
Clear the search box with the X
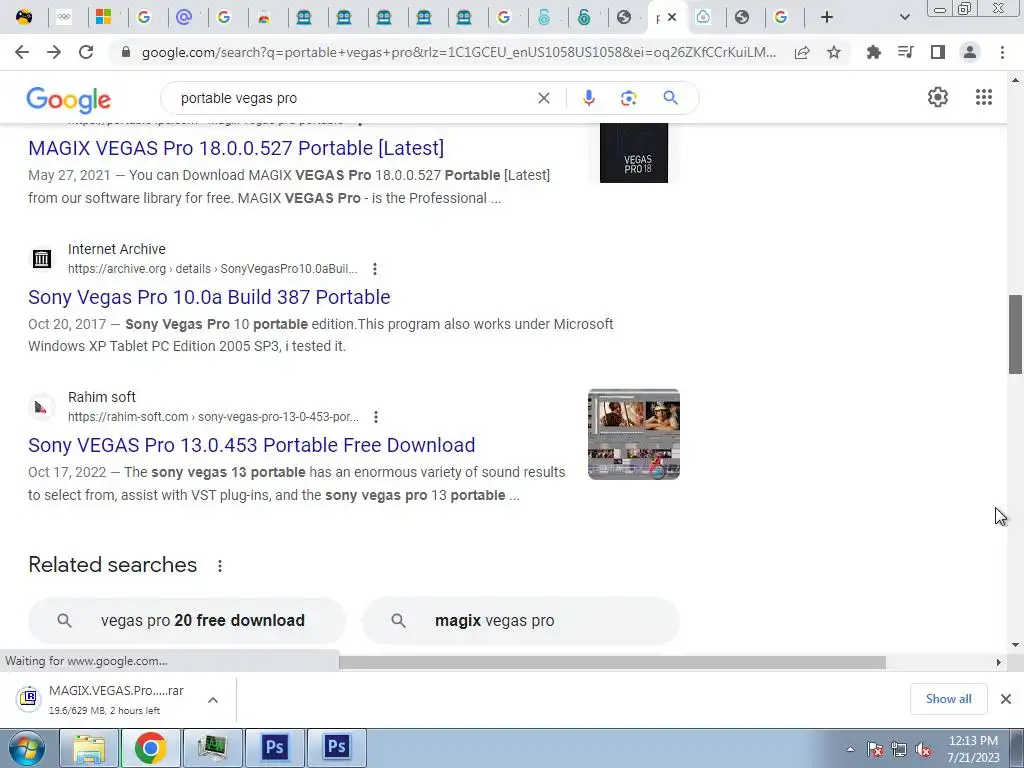click(x=543, y=98)
